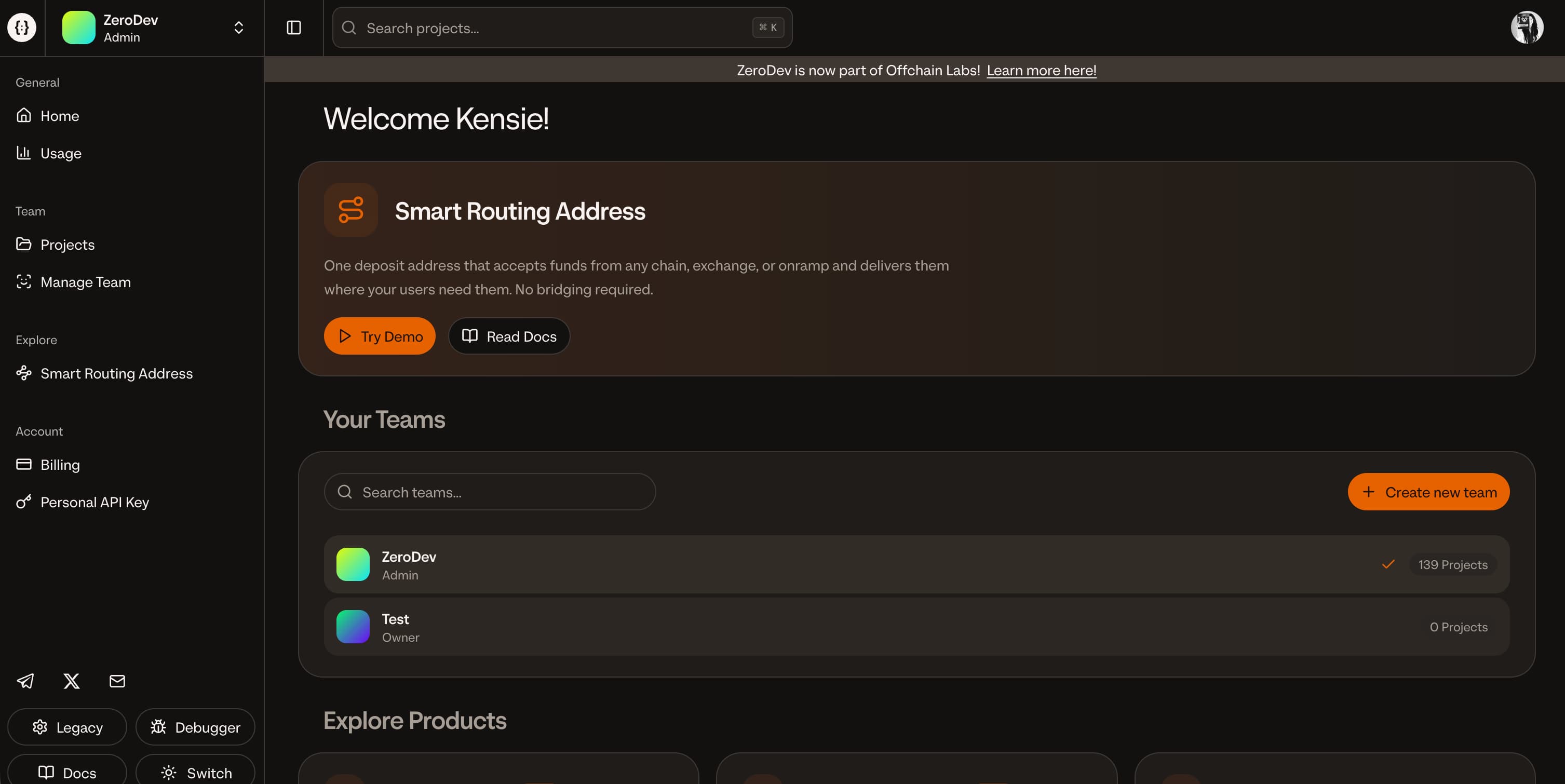Image resolution: width=1565 pixels, height=784 pixels.
Task: Click the Welcome Kensie! heading
Action: (x=436, y=118)
